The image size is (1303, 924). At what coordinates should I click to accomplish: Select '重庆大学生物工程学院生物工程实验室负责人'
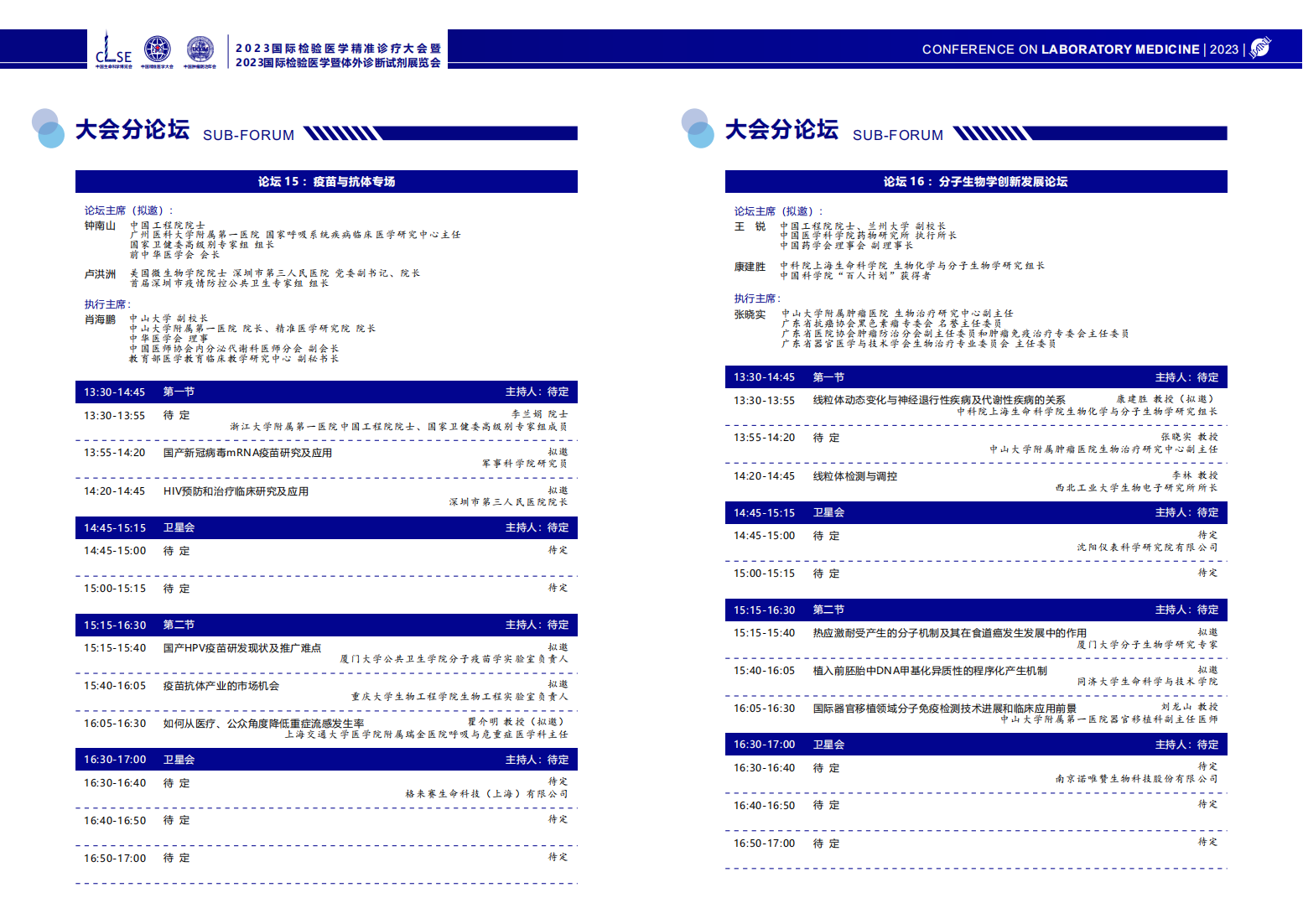click(x=459, y=697)
